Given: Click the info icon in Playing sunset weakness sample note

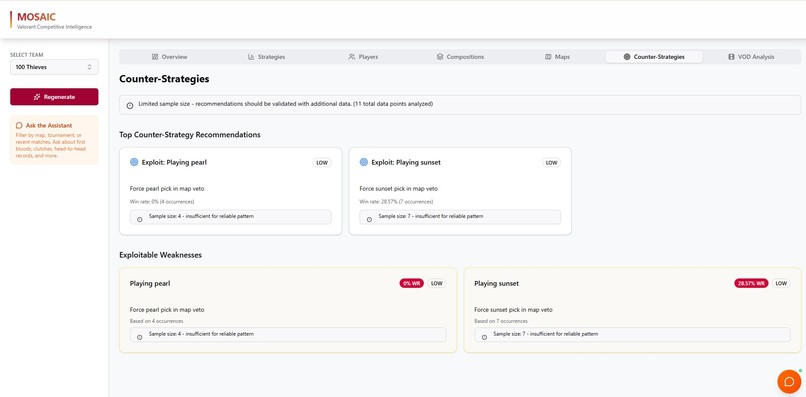Looking at the screenshot, I should [x=484, y=337].
